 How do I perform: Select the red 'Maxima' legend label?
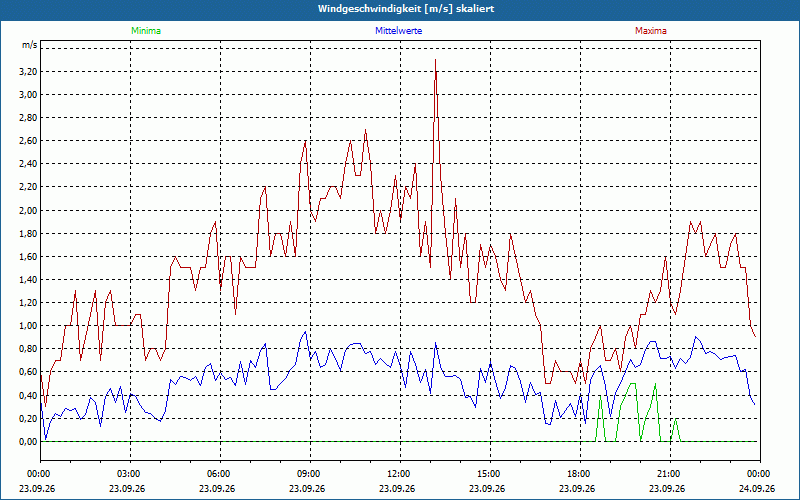pyautogui.click(x=651, y=31)
